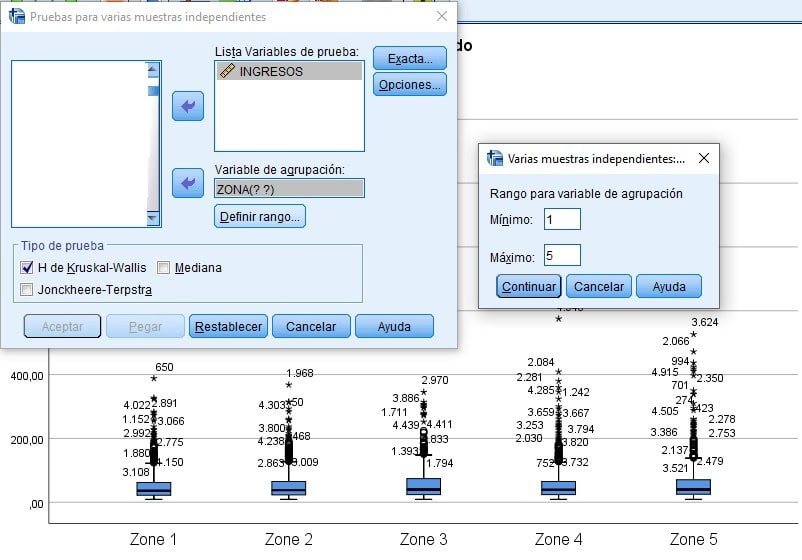The width and height of the screenshot is (802, 560).
Task: Click the upper blue arrow transfer button
Action: 187,105
